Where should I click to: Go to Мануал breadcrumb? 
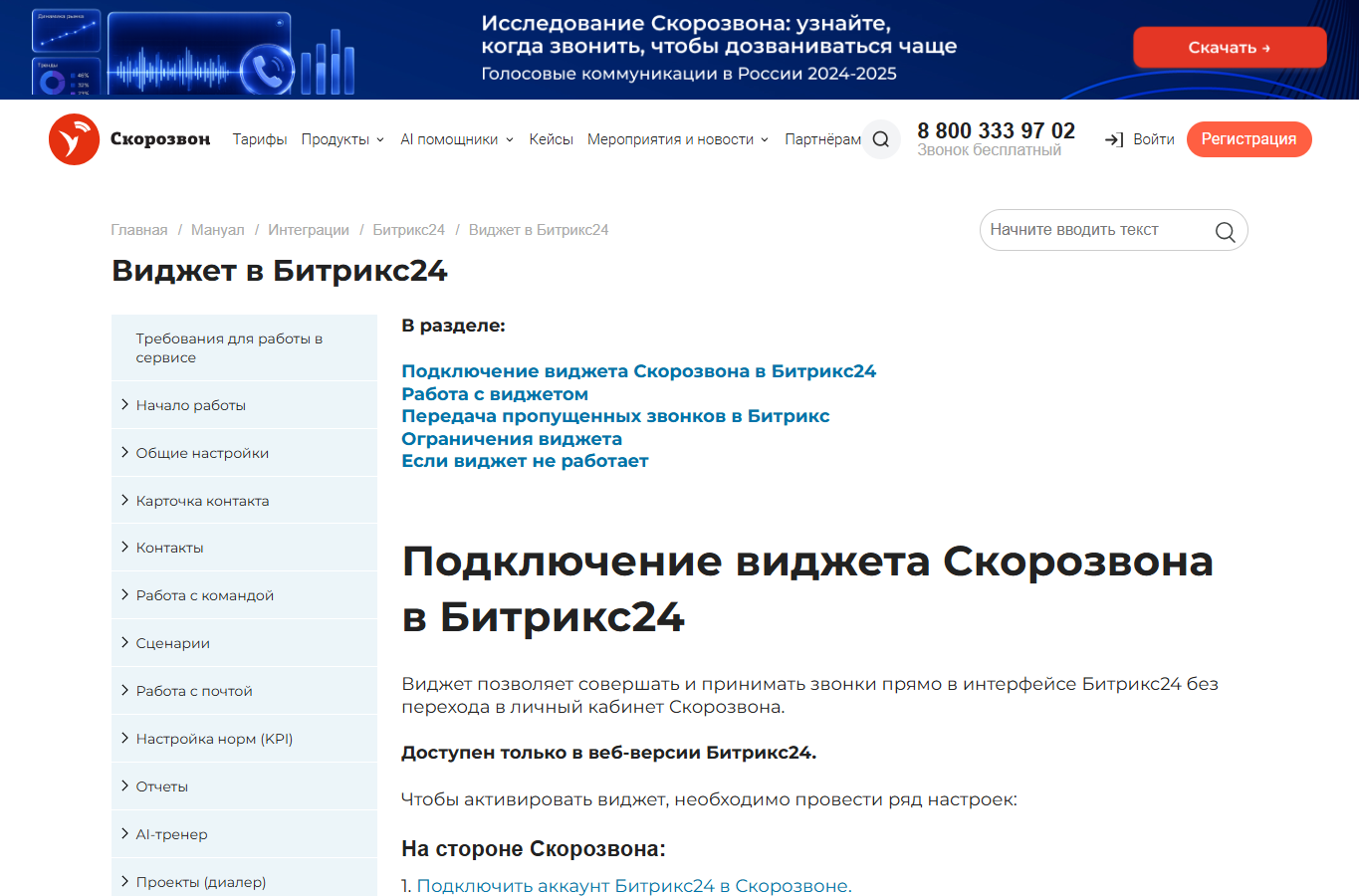pyautogui.click(x=217, y=230)
